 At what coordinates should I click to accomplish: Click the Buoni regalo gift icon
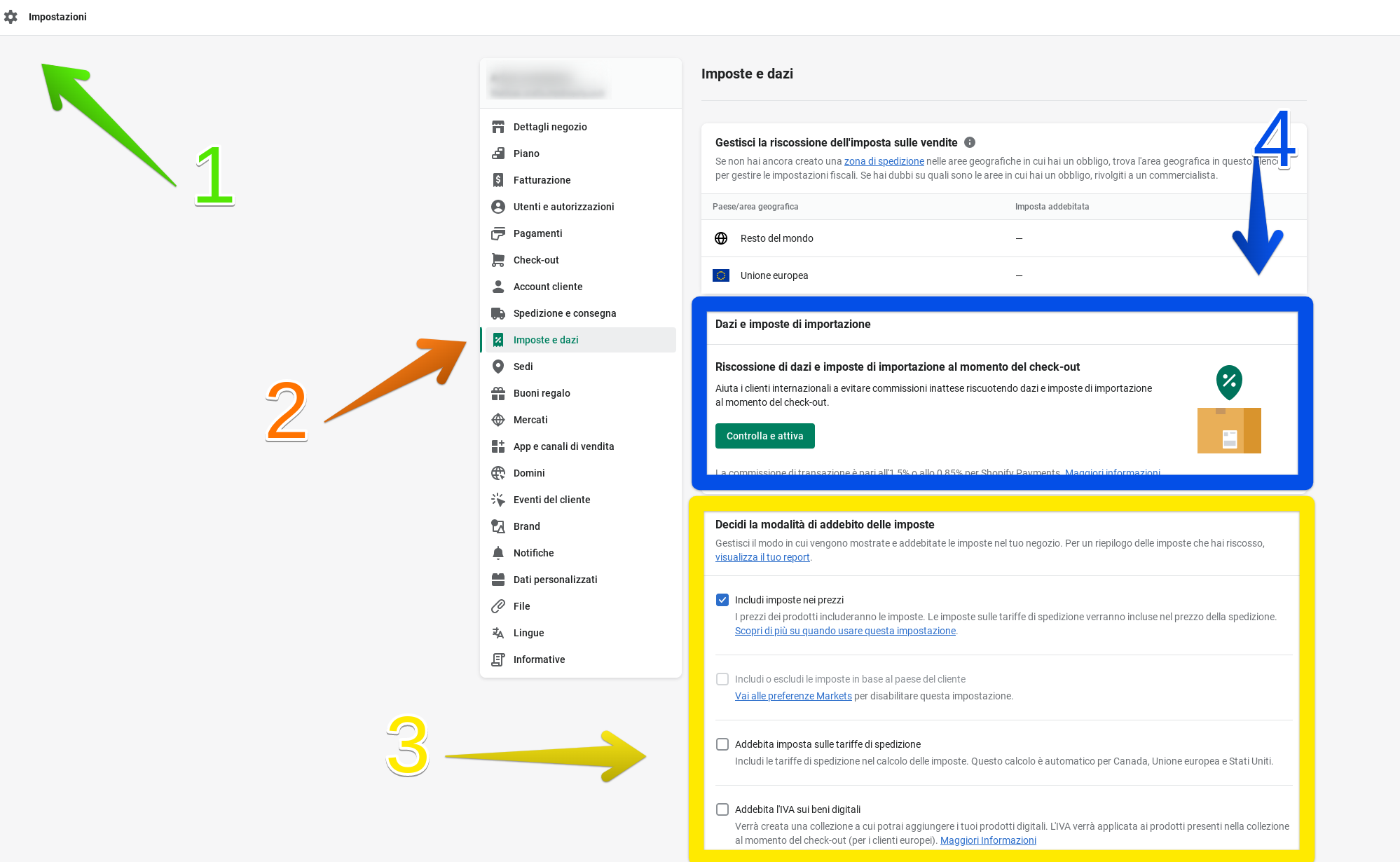pyautogui.click(x=498, y=393)
